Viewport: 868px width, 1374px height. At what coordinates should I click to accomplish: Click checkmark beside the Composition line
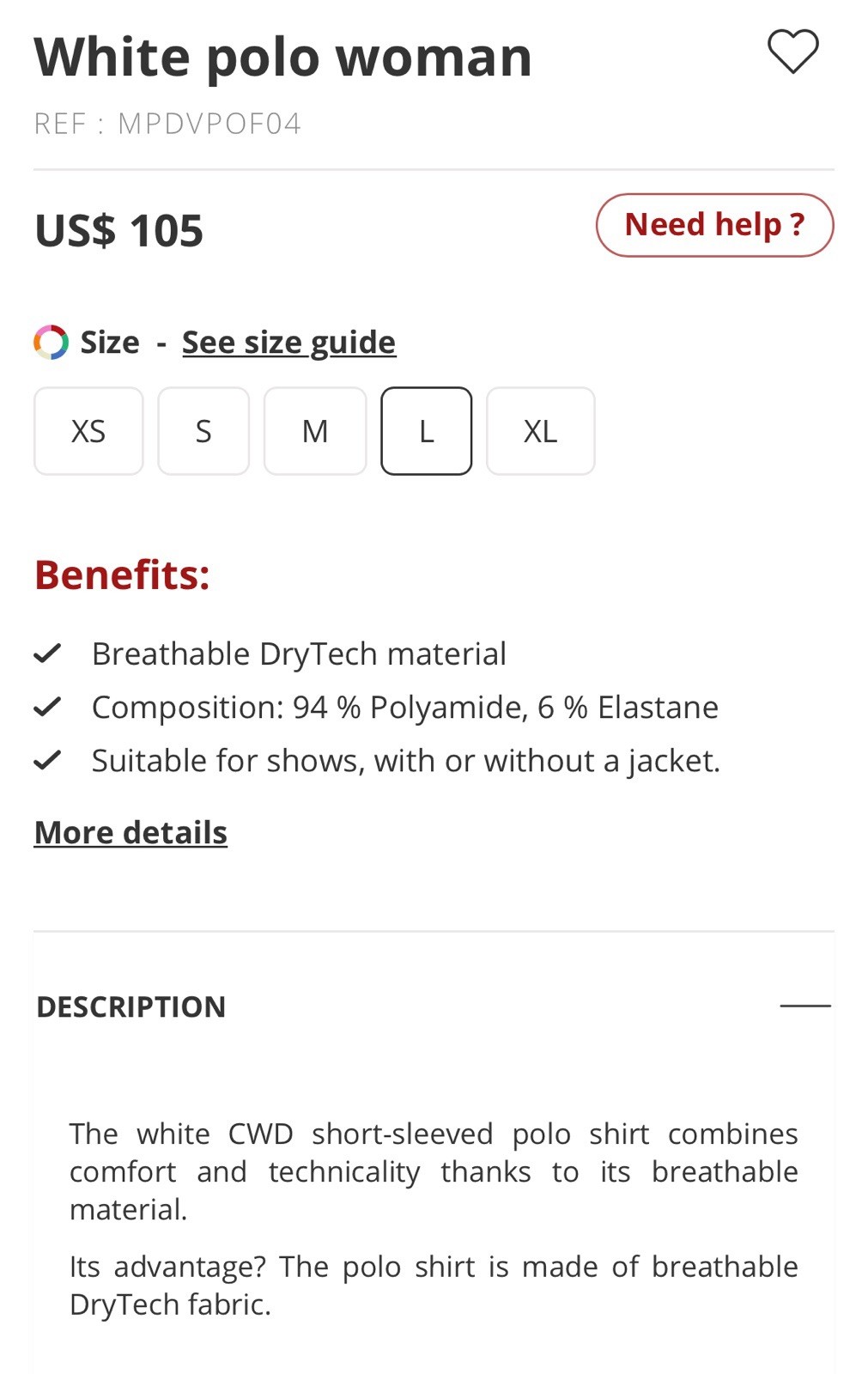[x=47, y=707]
